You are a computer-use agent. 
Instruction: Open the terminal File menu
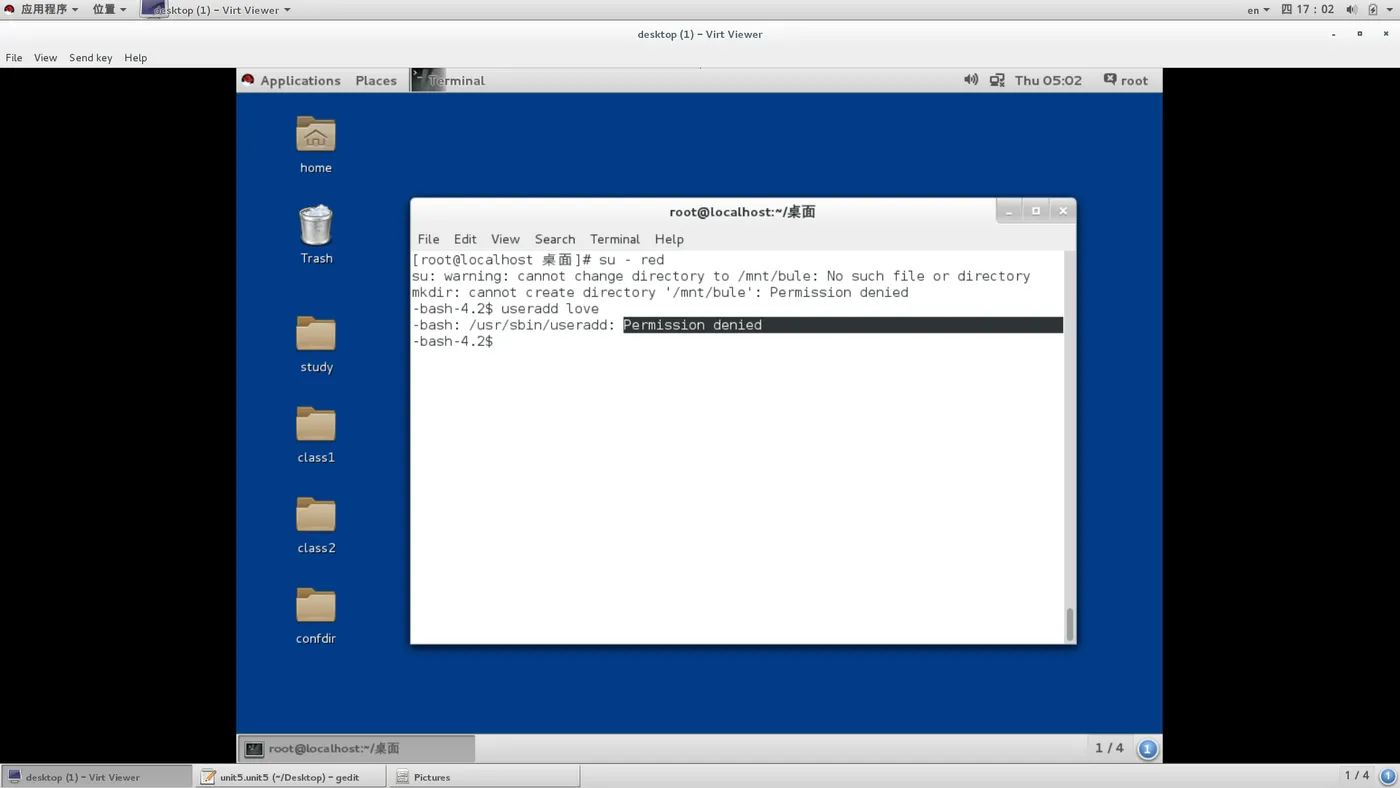(x=428, y=239)
